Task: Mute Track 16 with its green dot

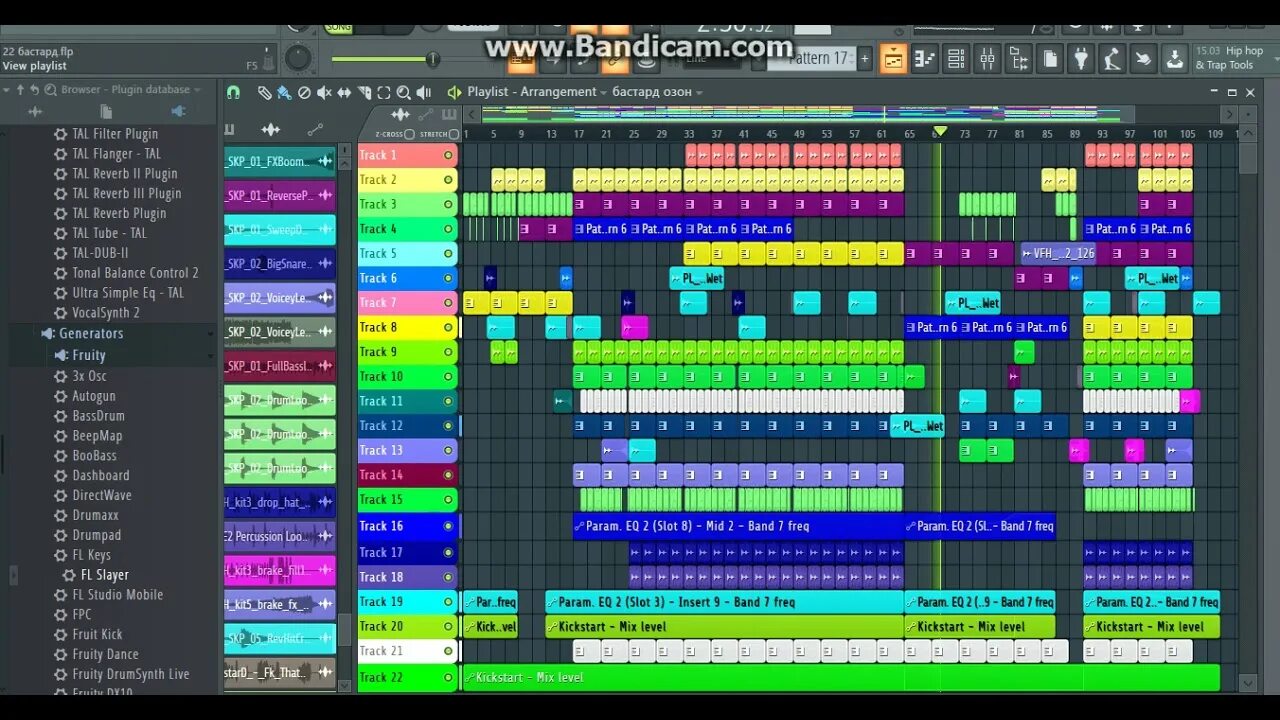Action: [x=448, y=526]
